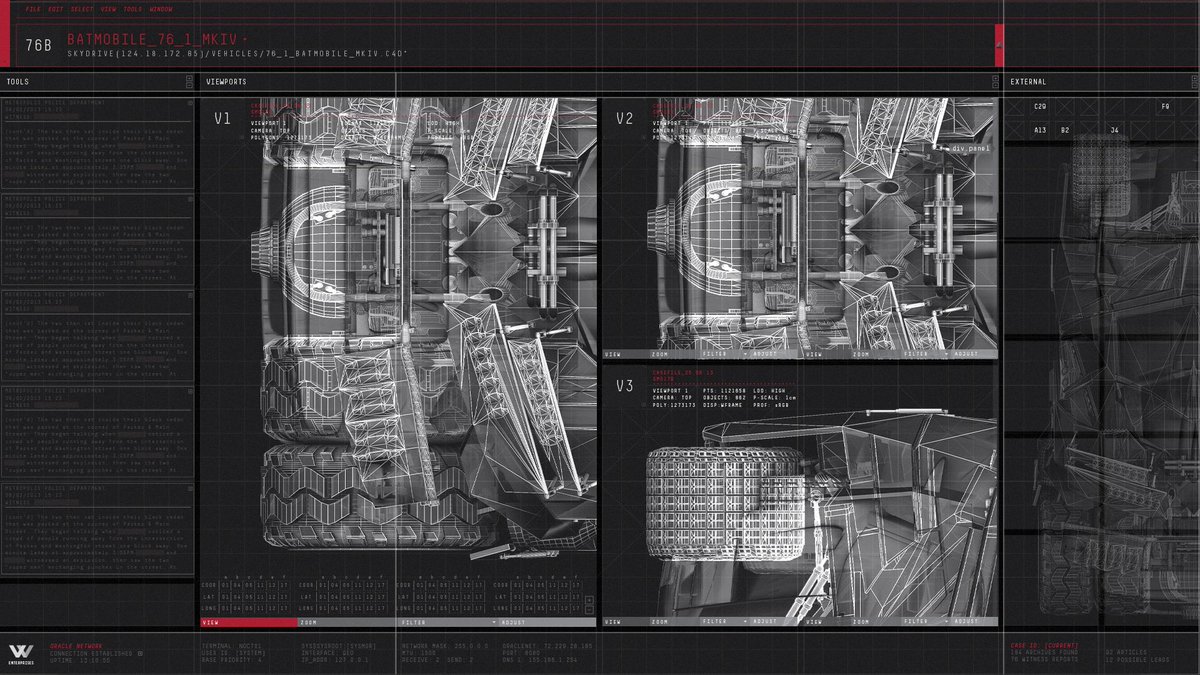Click the Viewports panel header options icon

point(995,82)
